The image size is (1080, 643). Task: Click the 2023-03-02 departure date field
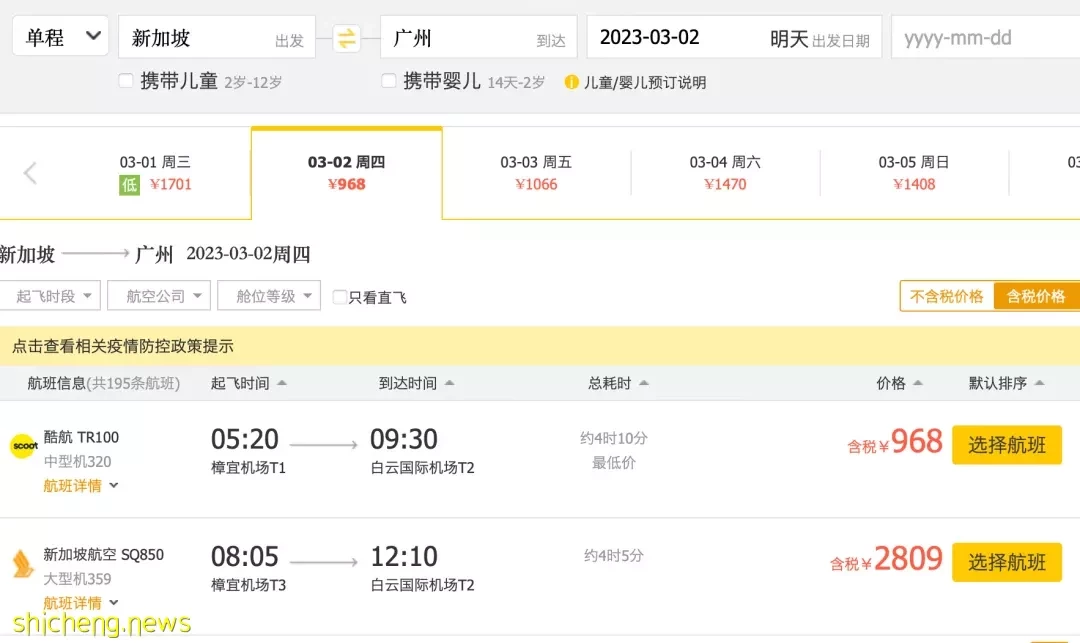click(734, 37)
